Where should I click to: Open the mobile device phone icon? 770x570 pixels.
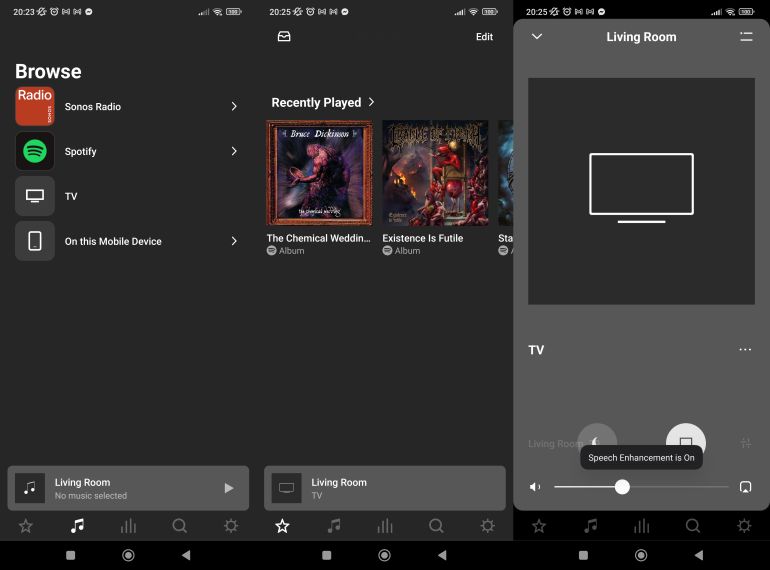tap(34, 241)
